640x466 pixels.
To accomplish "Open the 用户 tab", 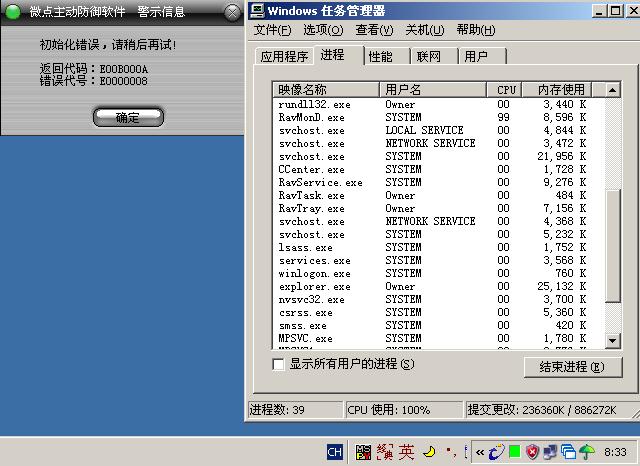I will point(482,56).
